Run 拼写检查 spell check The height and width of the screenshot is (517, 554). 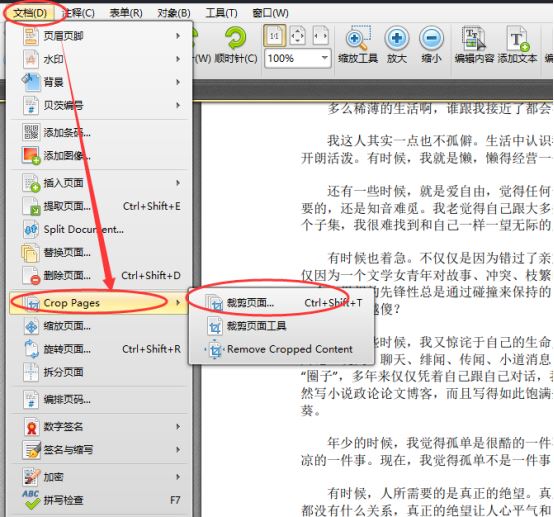[x=98, y=500]
